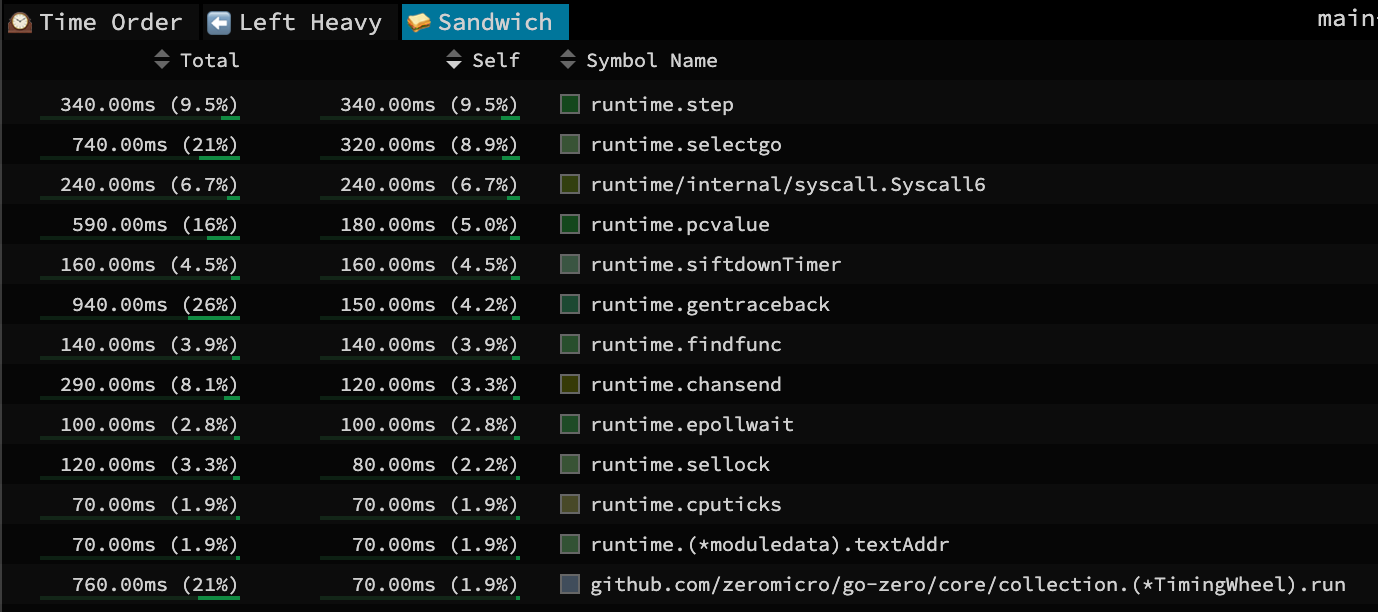Click the color swatch beside runtime.step
1378x612 pixels.
pos(570,104)
